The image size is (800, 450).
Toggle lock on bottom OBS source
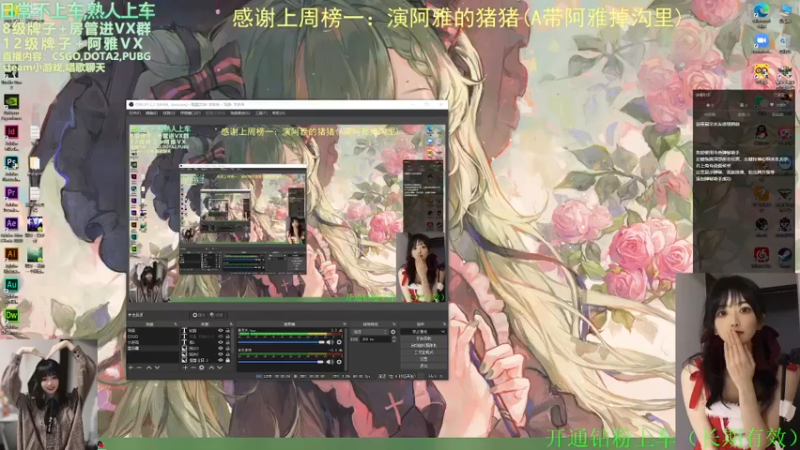(x=227, y=360)
